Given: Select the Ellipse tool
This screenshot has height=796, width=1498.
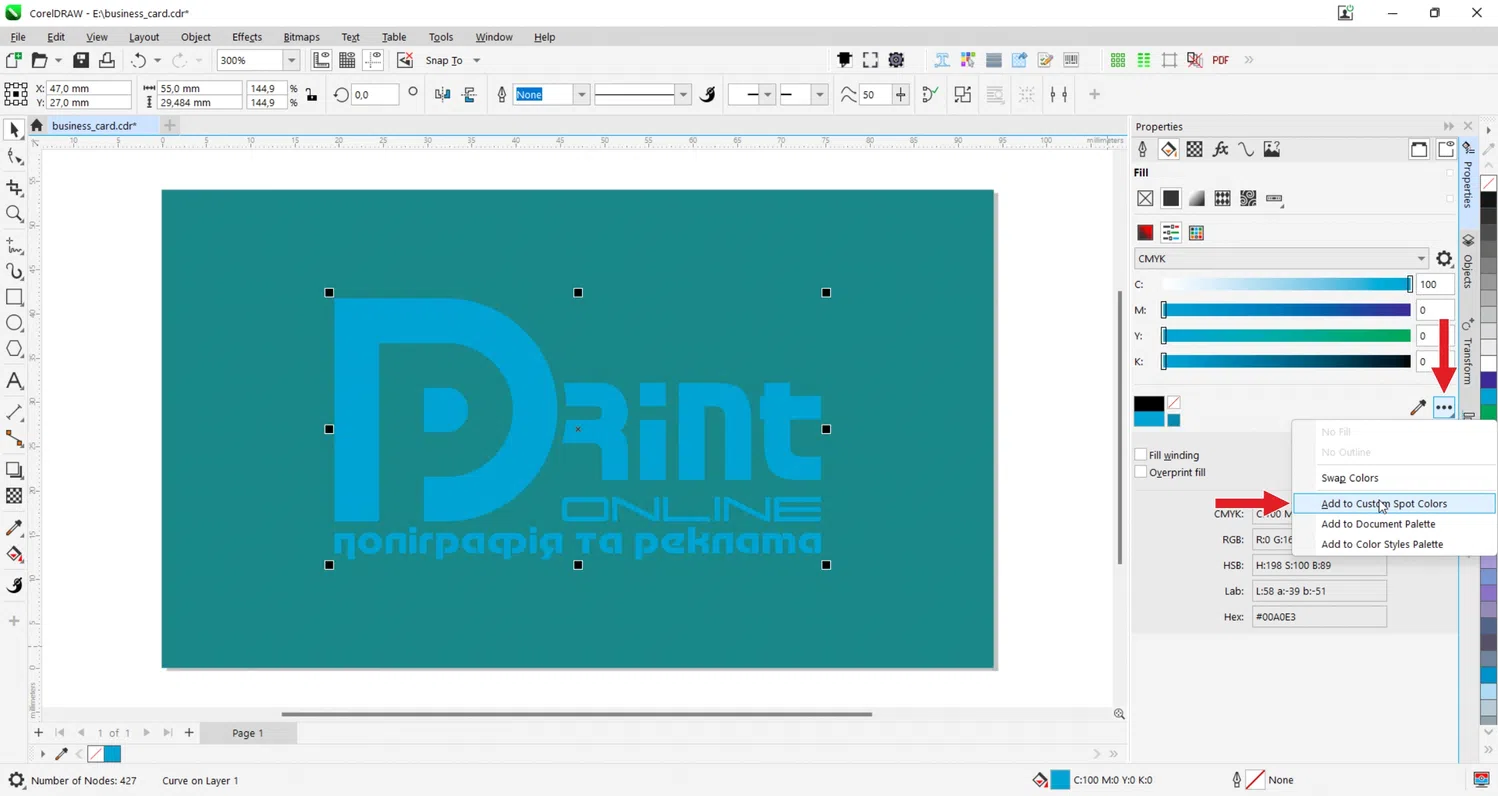Looking at the screenshot, I should pyautogui.click(x=14, y=323).
